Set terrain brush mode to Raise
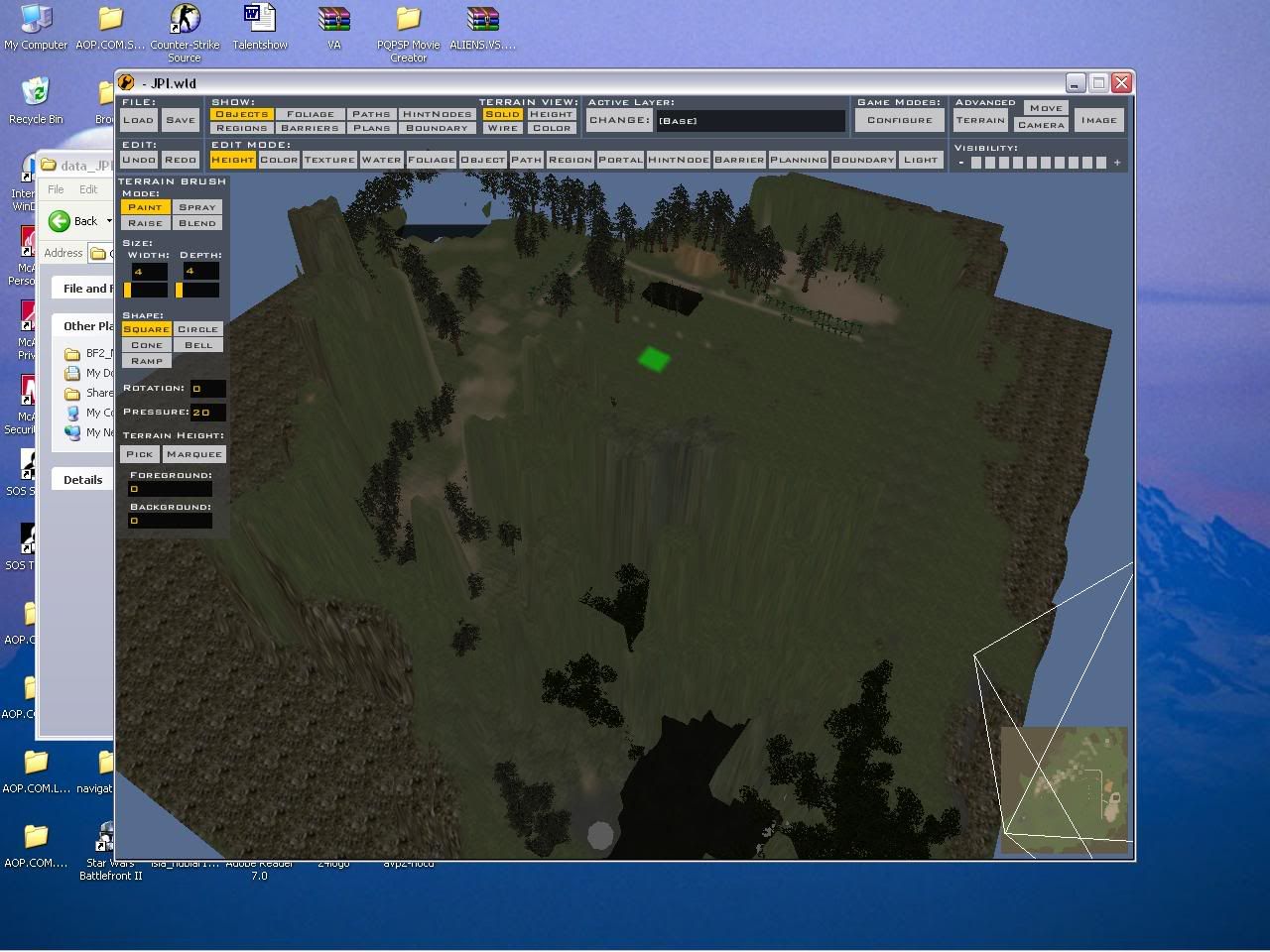1270x952 pixels. click(x=145, y=223)
